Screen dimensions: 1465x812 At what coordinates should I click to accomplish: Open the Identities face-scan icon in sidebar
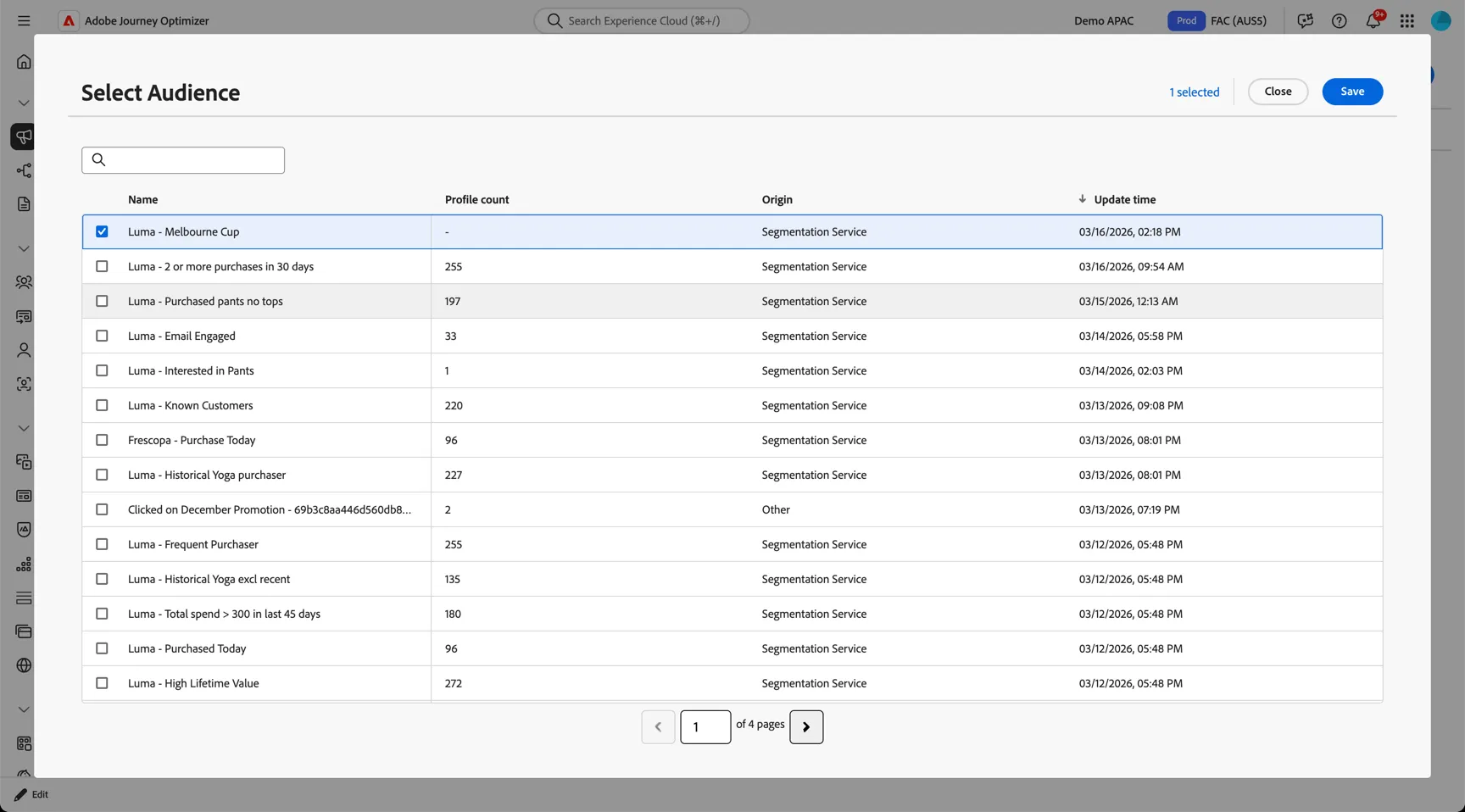click(24, 384)
